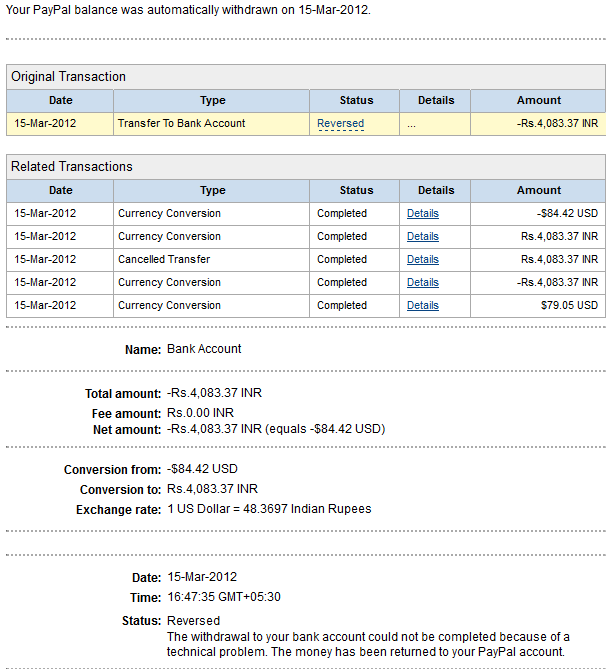Click the Cancelled Transfer type cell
Image resolution: width=611 pixels, height=669 pixels.
point(164,260)
